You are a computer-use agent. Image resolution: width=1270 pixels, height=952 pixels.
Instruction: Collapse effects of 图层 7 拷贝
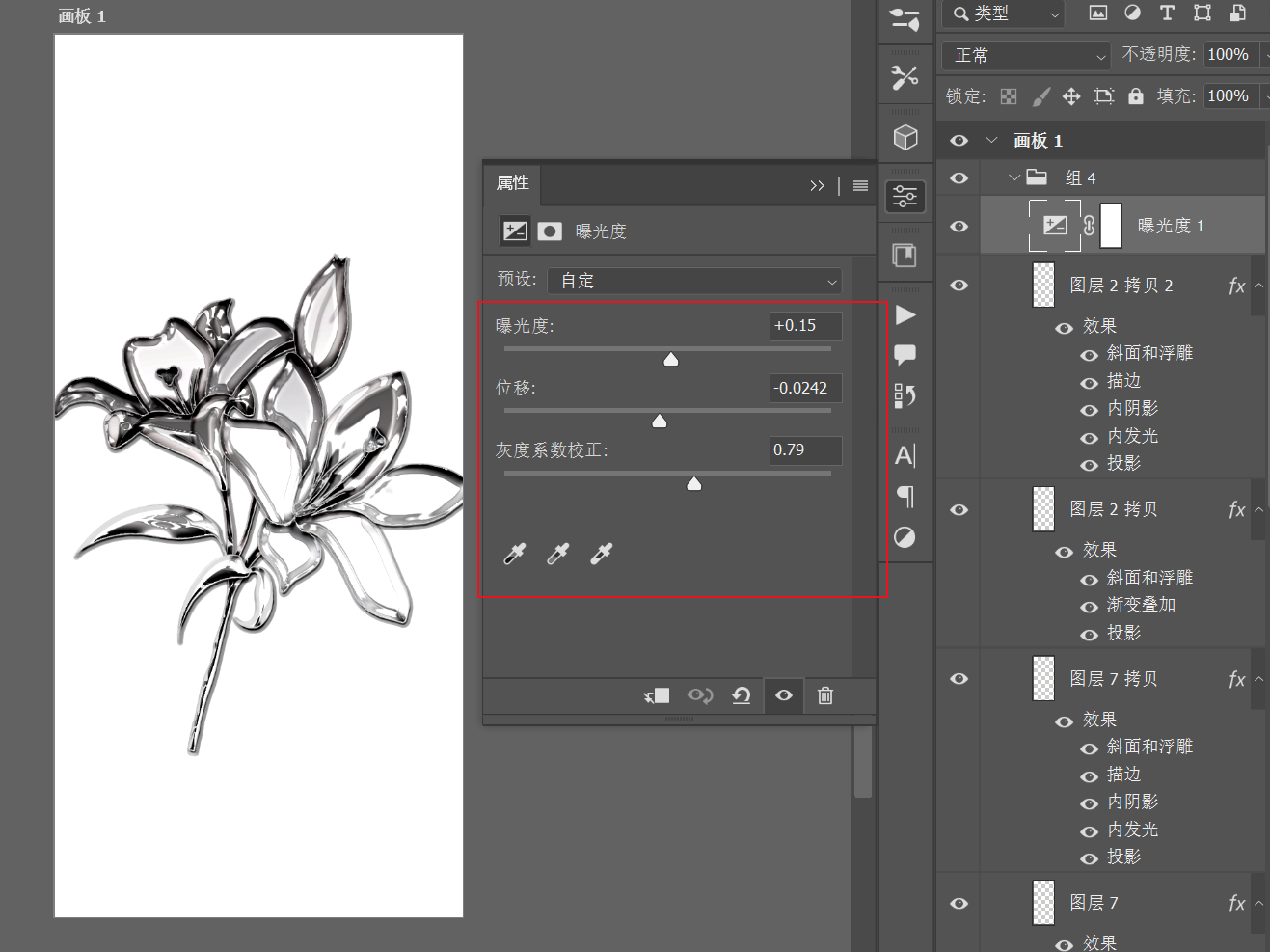pos(1258,679)
